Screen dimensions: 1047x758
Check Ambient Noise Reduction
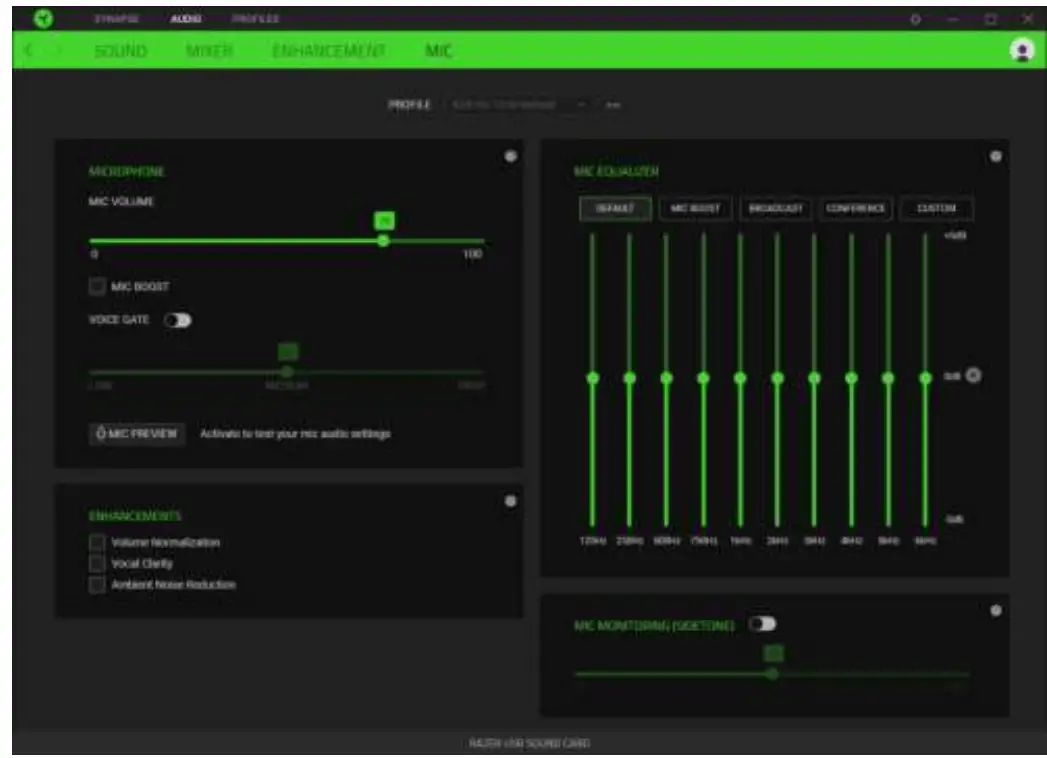pyautogui.click(x=97, y=585)
